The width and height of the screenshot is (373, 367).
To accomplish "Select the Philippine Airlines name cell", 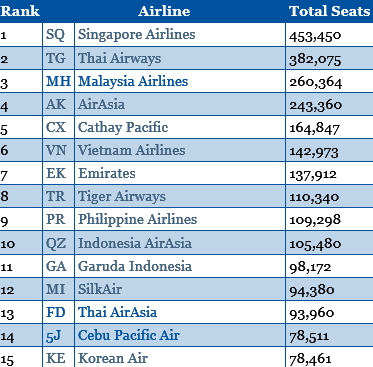I will [x=180, y=219].
